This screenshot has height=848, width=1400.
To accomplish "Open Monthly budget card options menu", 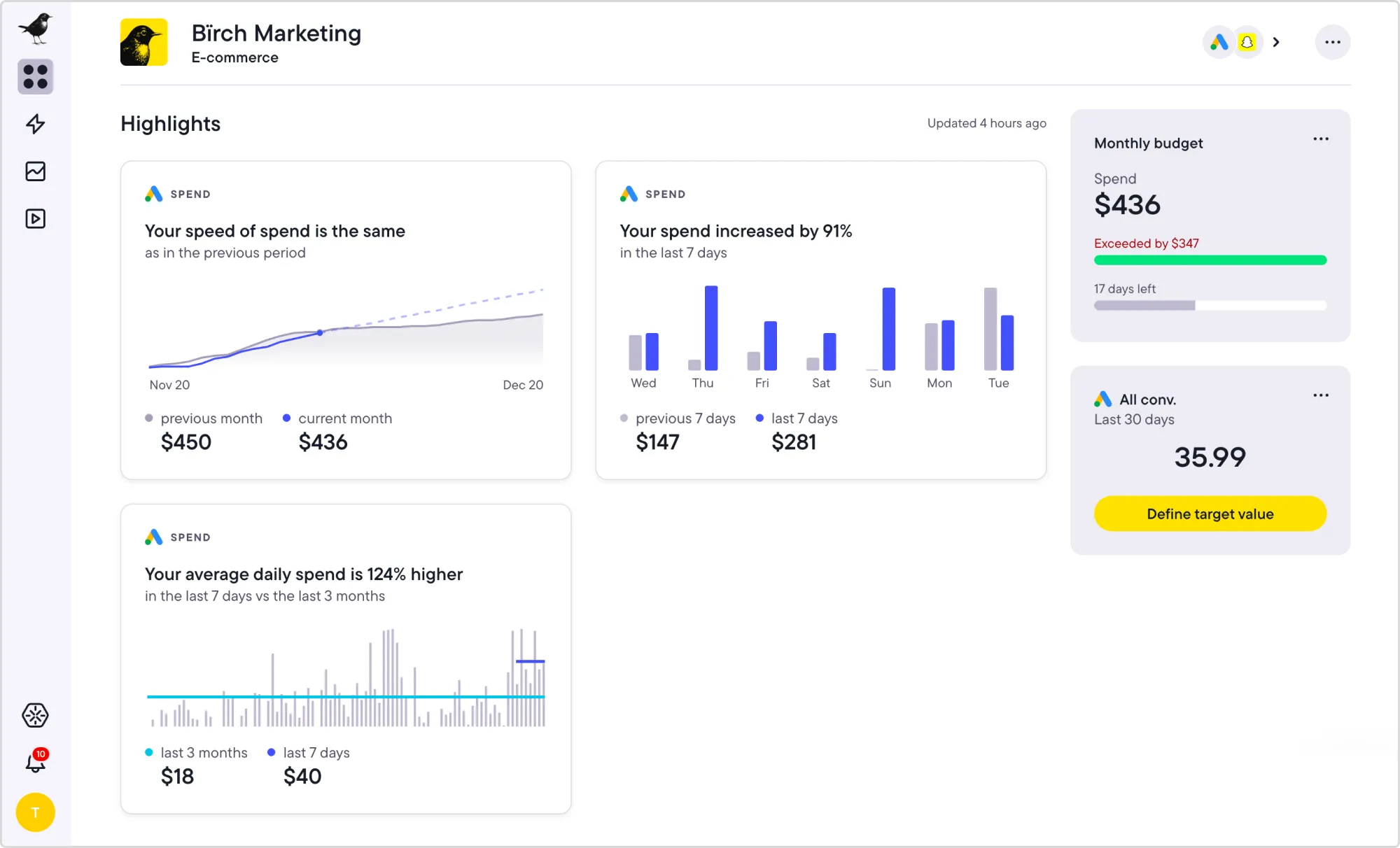I will tap(1320, 139).
